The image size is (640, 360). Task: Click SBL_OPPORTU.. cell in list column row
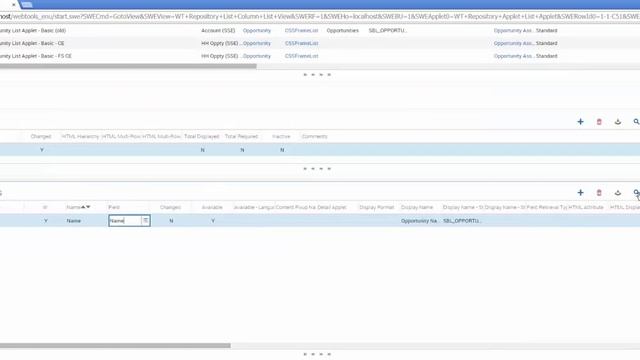point(462,221)
